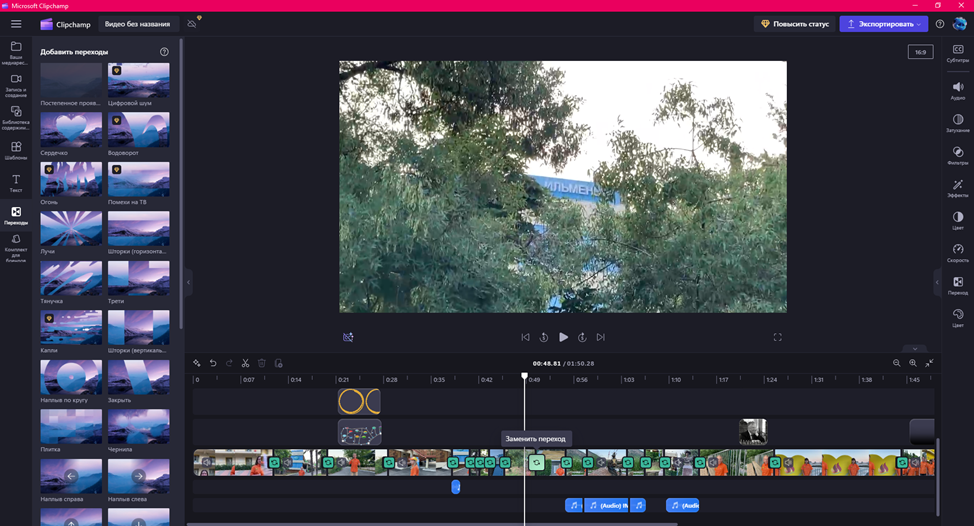Select Переходы sidebar tab
Viewport: 974px width, 526px height.
coord(16,215)
